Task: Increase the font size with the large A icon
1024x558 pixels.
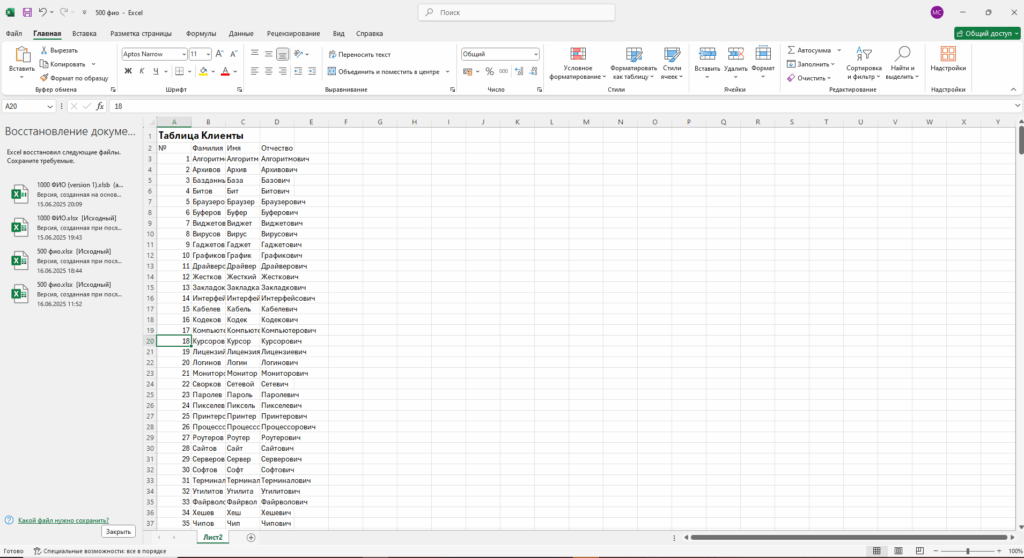Action: (x=219, y=54)
